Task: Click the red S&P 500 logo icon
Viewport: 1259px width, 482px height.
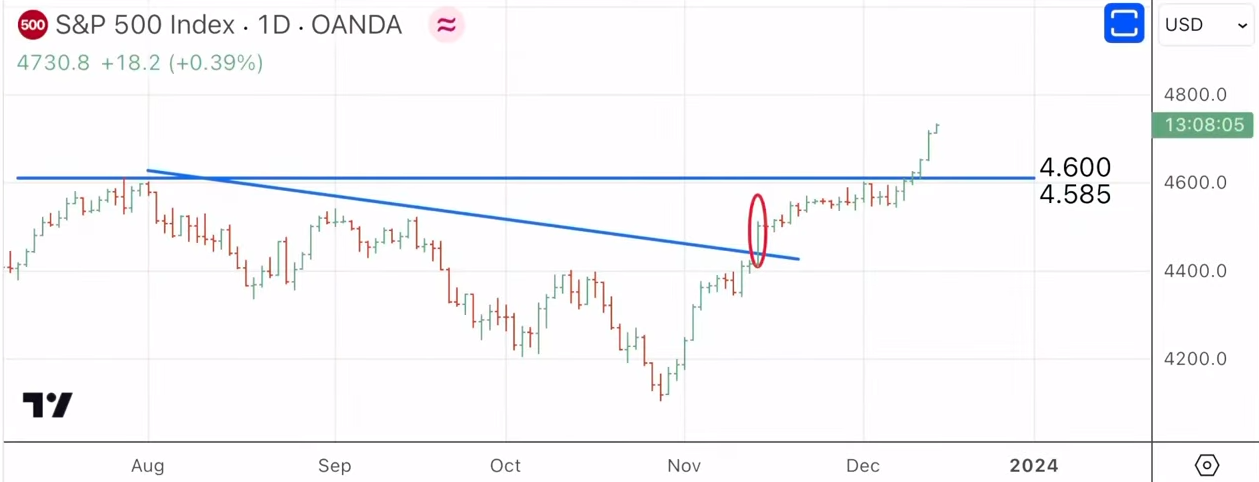Action: [x=33, y=25]
